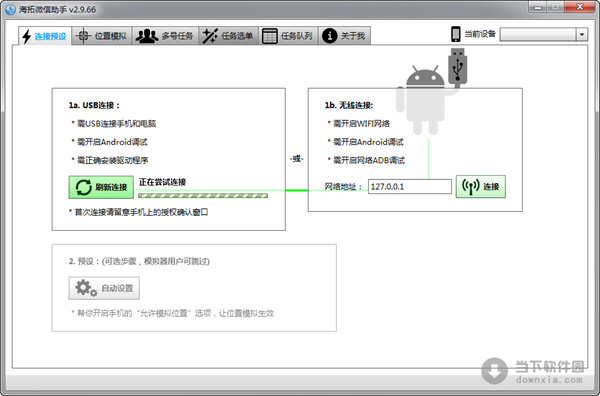The width and height of the screenshot is (600, 396).
Task: Minimize the 海拓微信助手 window
Action: click(x=538, y=7)
